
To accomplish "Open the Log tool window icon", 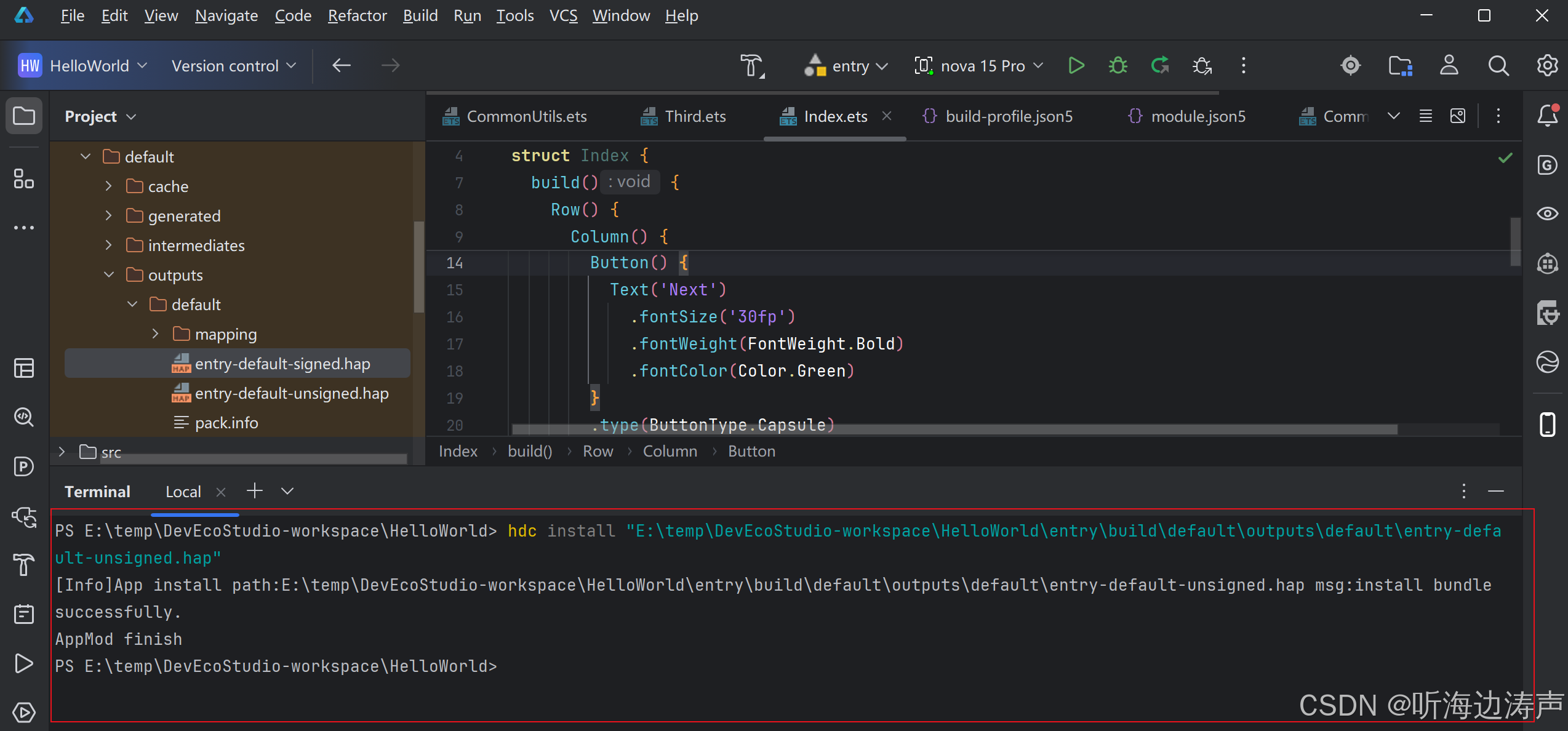I will (x=24, y=613).
